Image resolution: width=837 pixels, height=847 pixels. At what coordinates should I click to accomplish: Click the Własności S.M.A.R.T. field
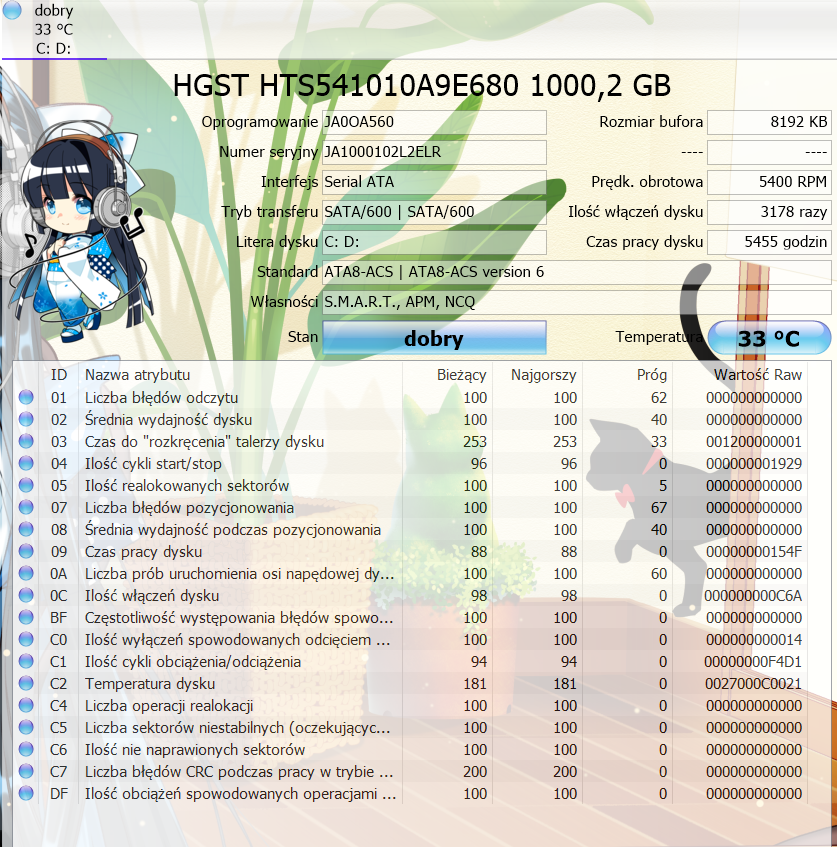point(577,302)
